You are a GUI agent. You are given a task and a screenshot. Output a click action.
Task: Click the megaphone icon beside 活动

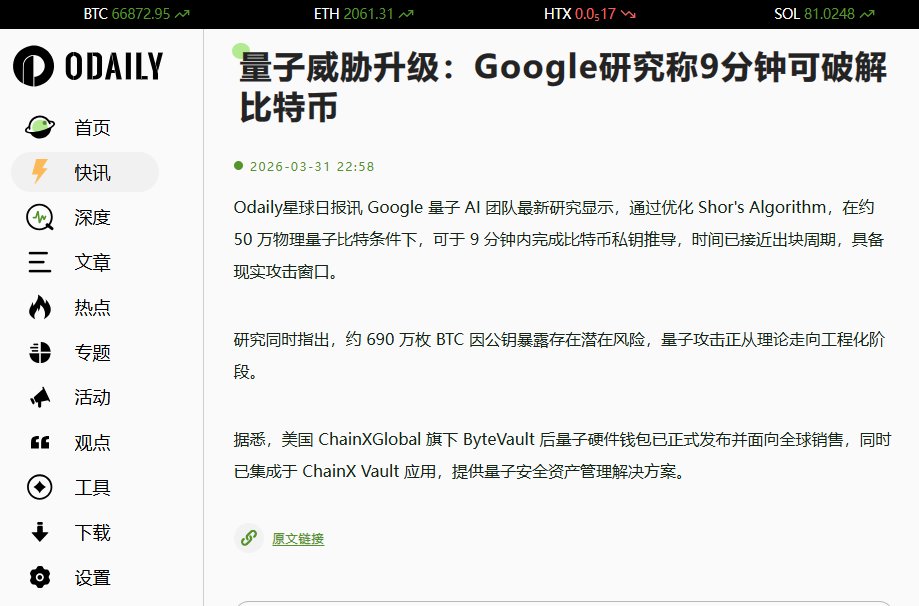pos(40,397)
